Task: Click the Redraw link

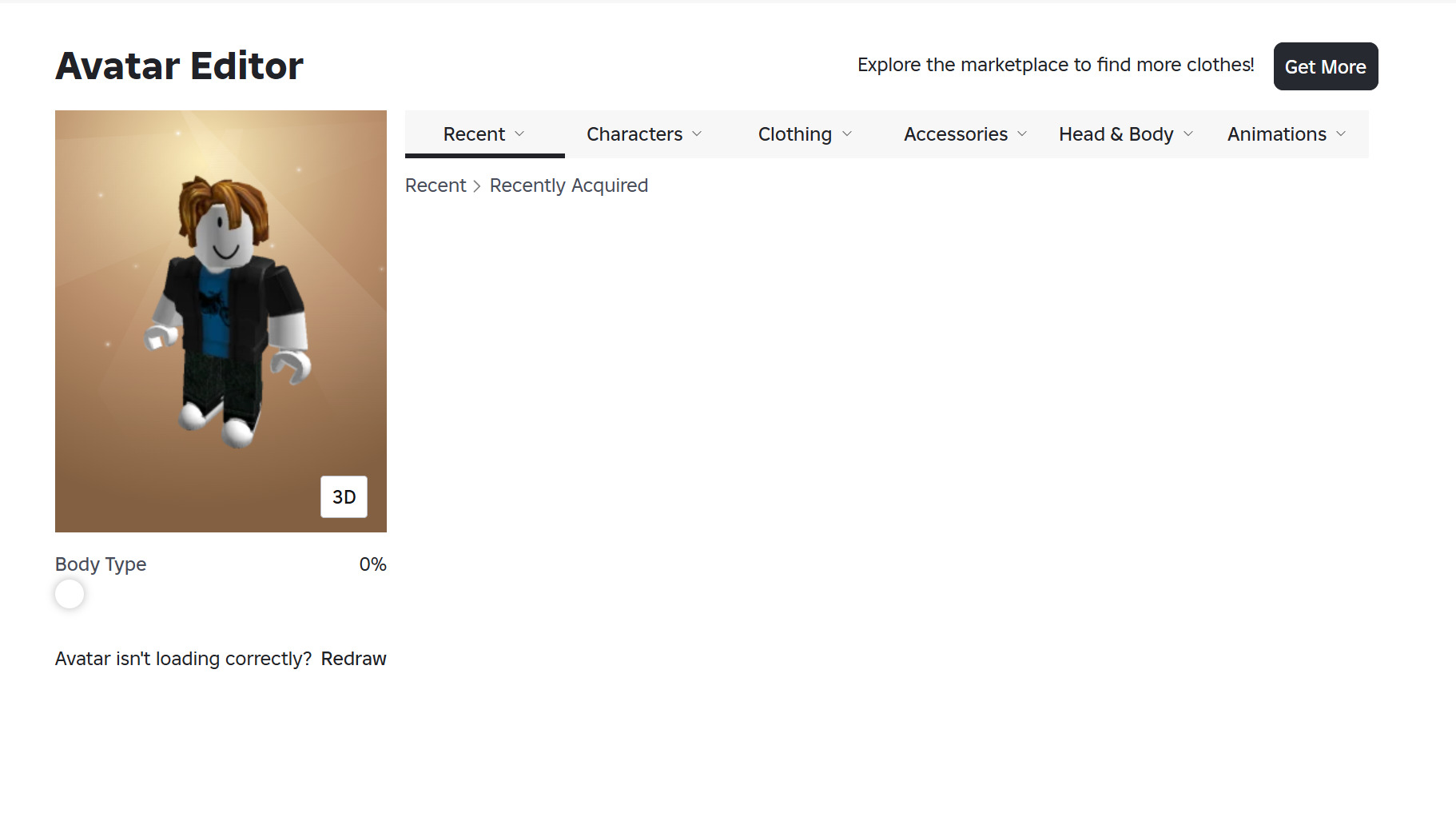Action: pos(353,659)
